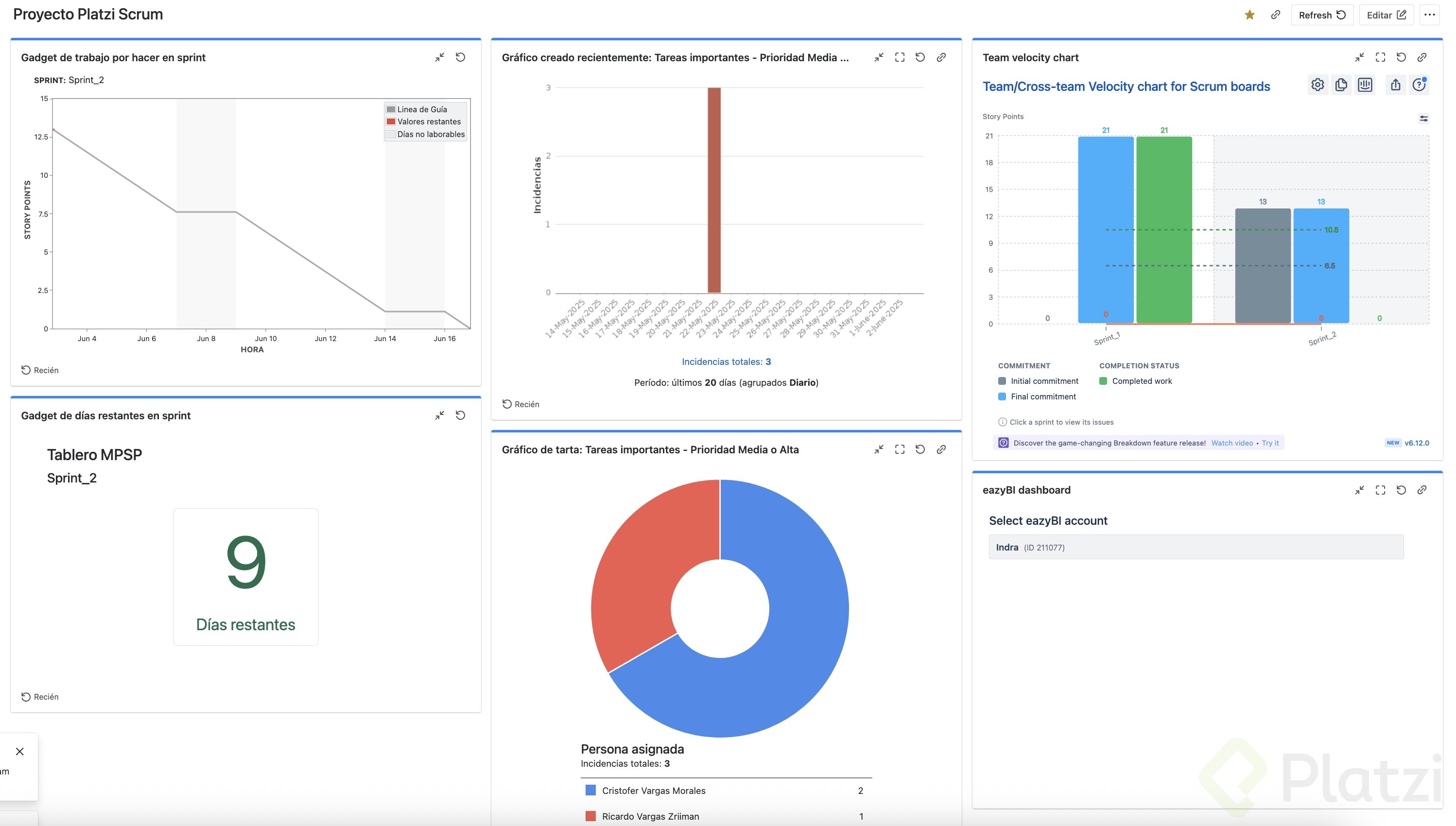The height and width of the screenshot is (826, 1456).
Task: Click Watch video link
Action: click(1231, 443)
